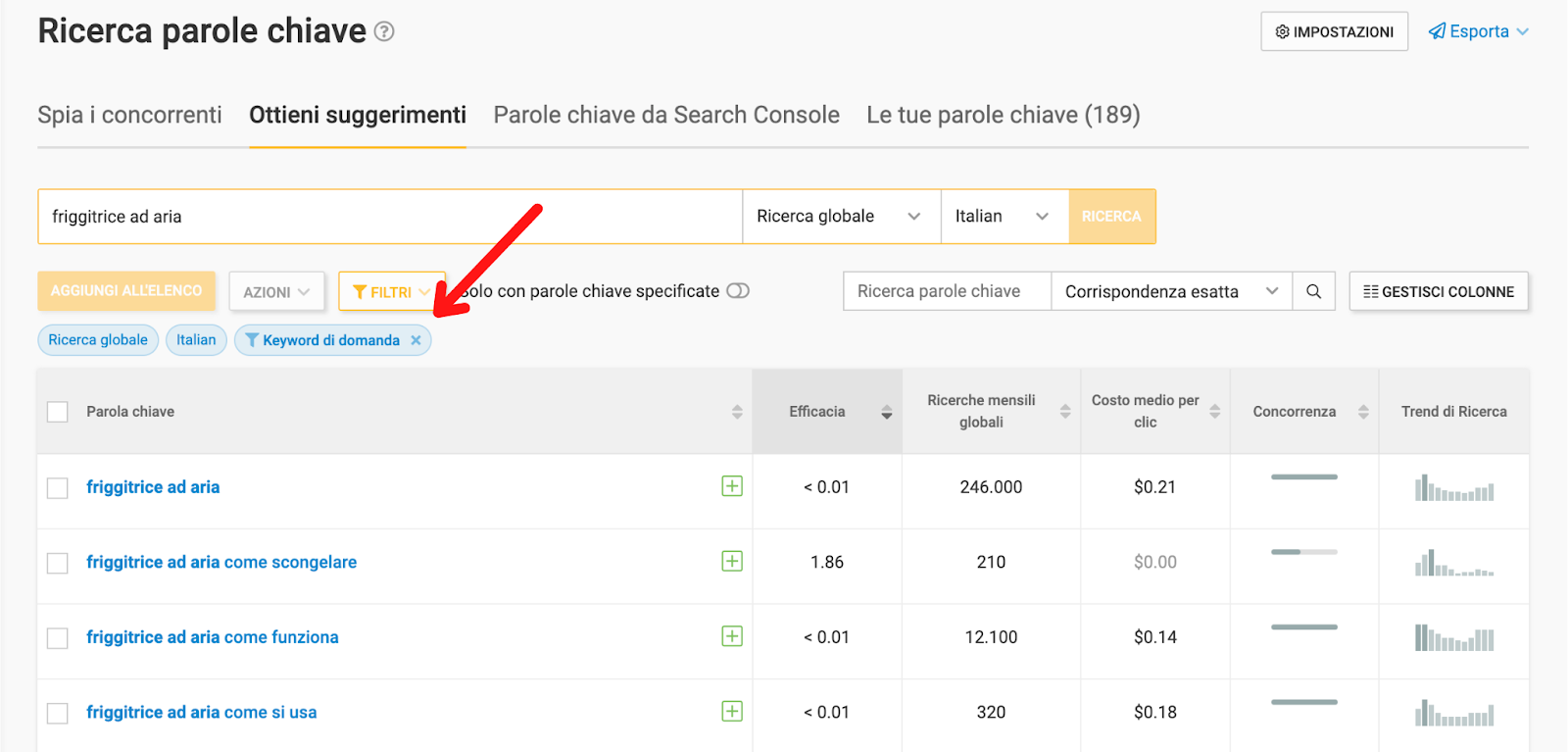Image resolution: width=1568 pixels, height=752 pixels.
Task: Check the 'friggitrice ad aria come si usa' row
Action: (58, 713)
